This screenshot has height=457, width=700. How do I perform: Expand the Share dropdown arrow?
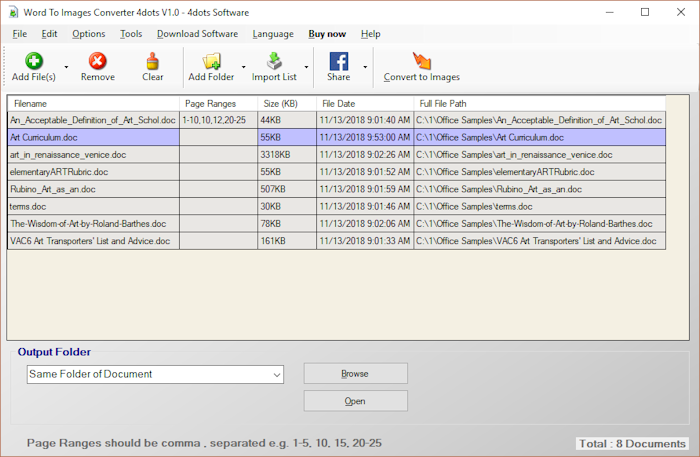[364, 68]
